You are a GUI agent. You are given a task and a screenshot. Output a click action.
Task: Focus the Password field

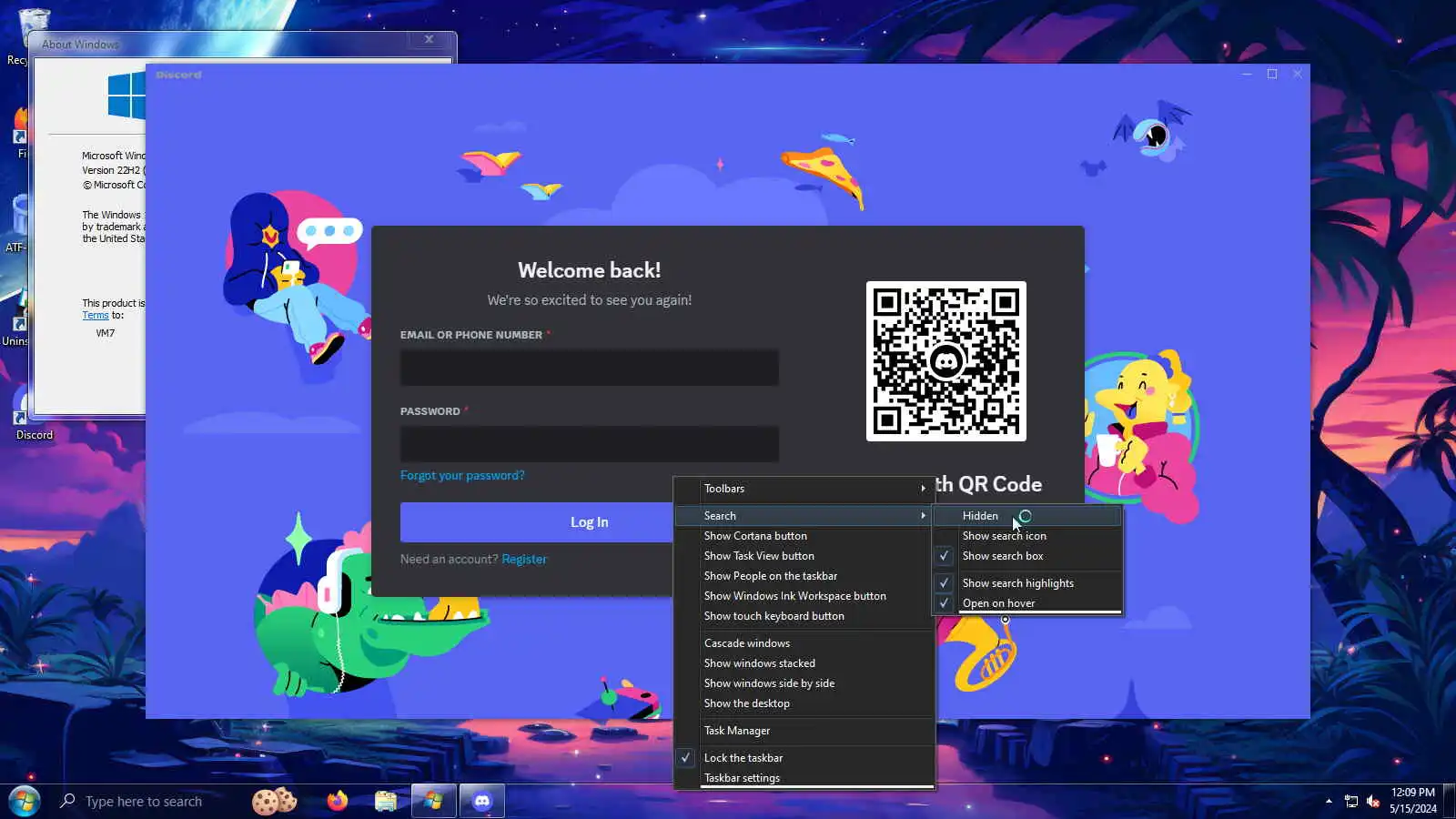[590, 444]
